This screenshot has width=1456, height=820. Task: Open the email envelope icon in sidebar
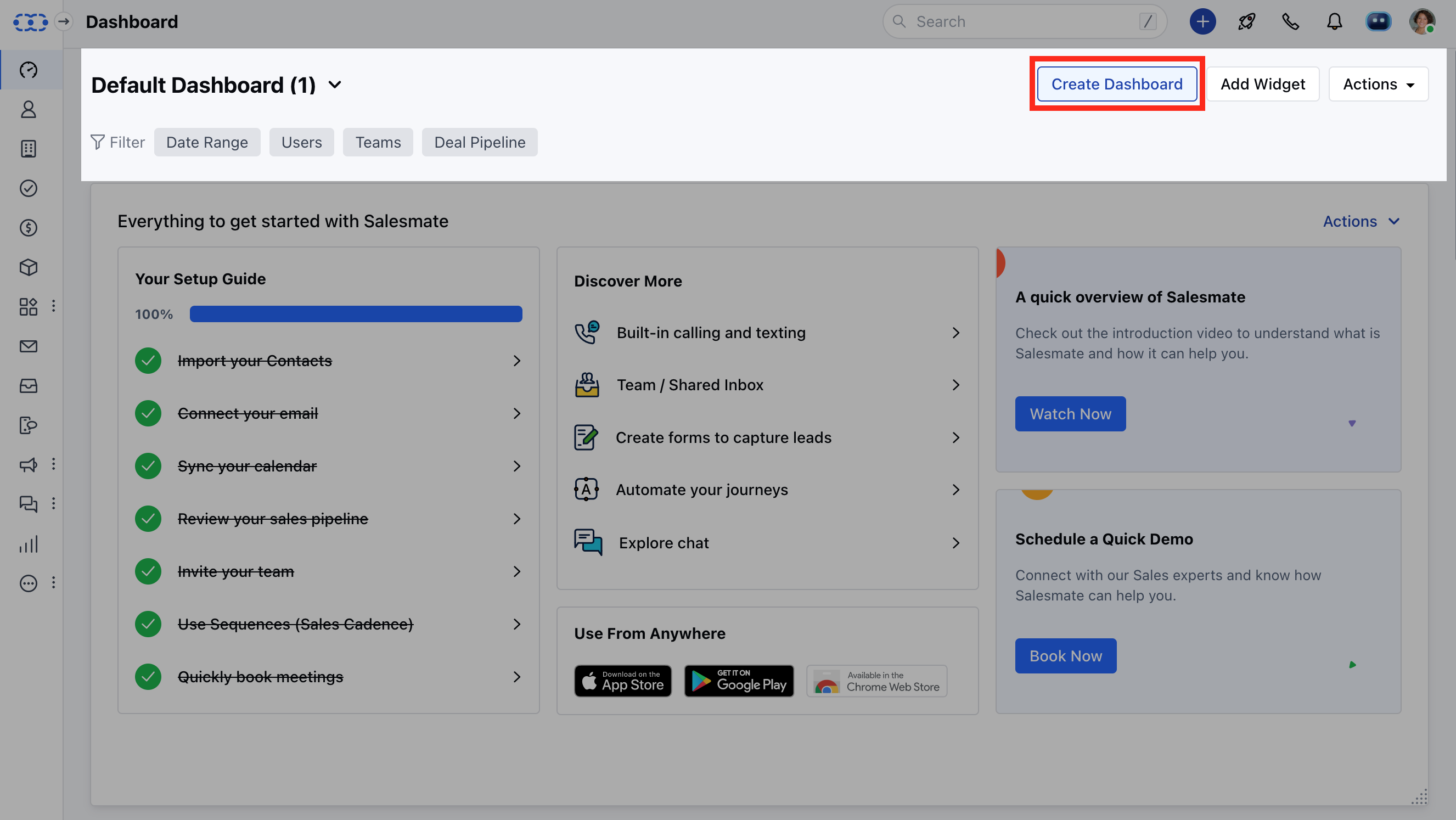coord(28,346)
